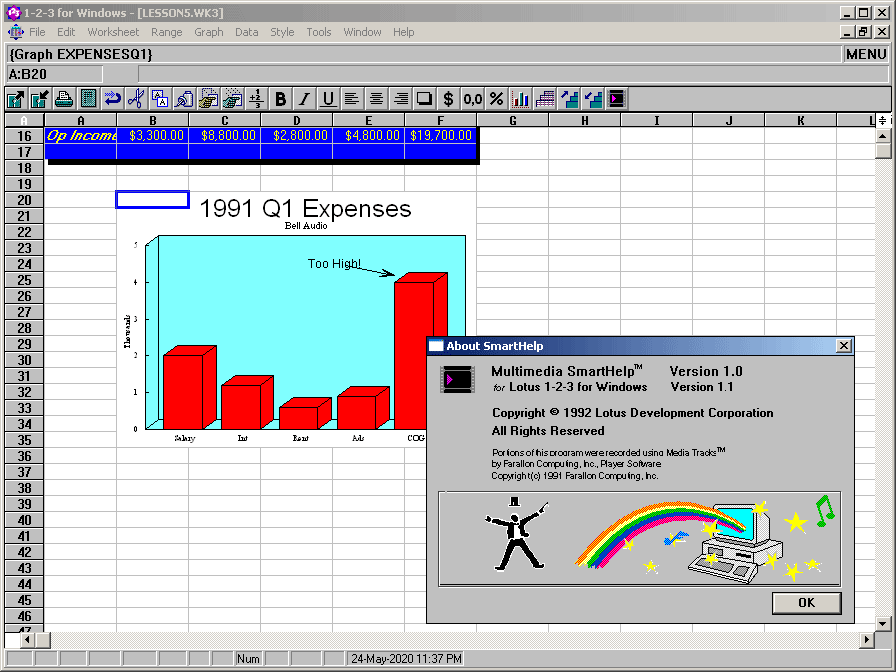The height and width of the screenshot is (672, 896).
Task: Open the 1-2-3 application control menu
Action: pyautogui.click(x=12, y=13)
